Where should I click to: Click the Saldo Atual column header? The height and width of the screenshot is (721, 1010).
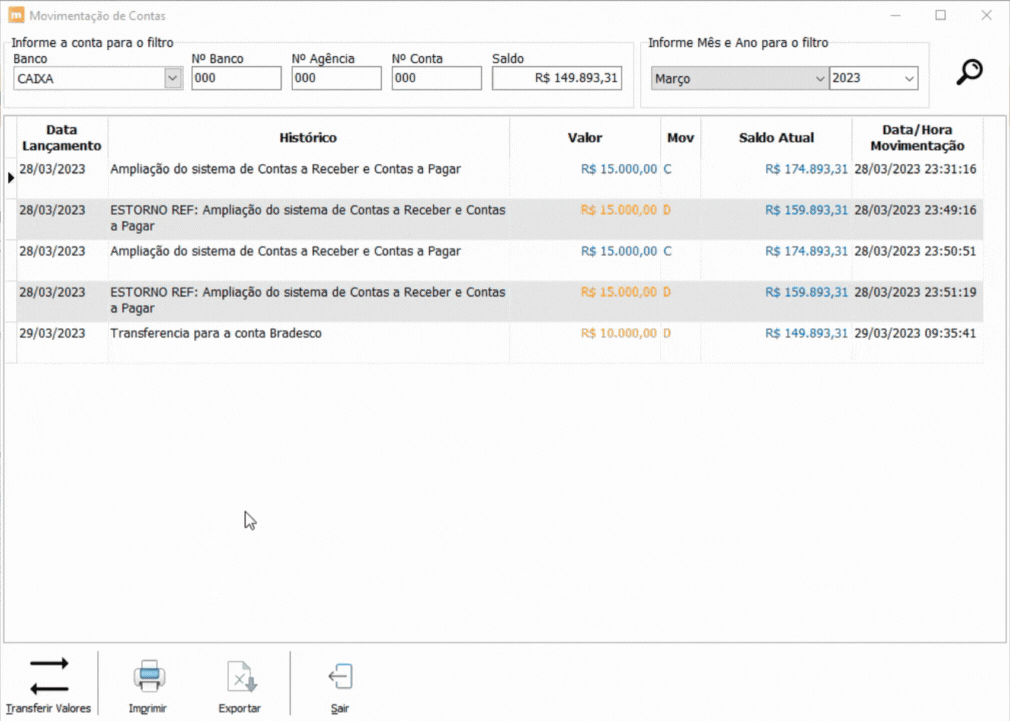(776, 137)
